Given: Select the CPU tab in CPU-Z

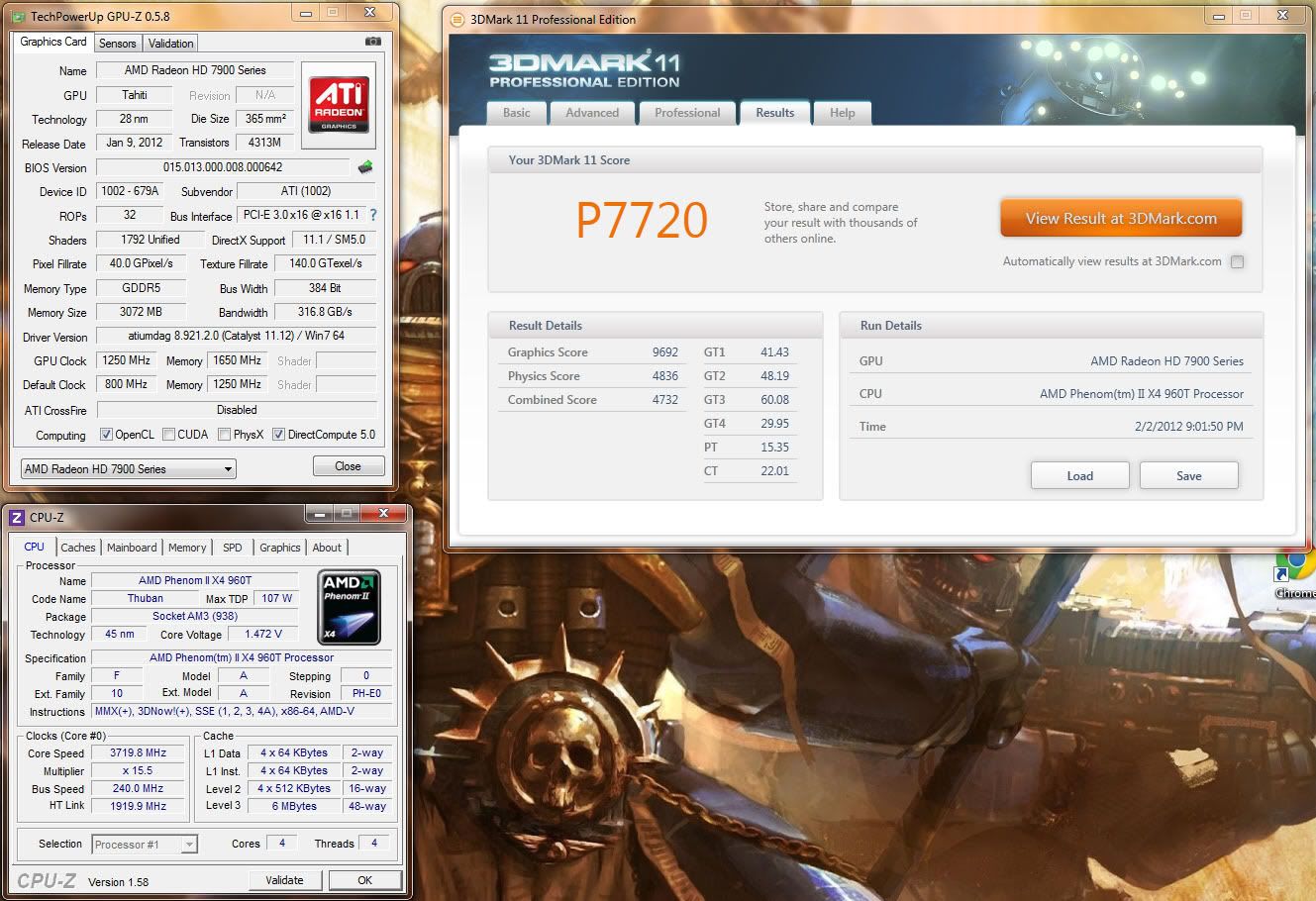Looking at the screenshot, I should click(35, 547).
